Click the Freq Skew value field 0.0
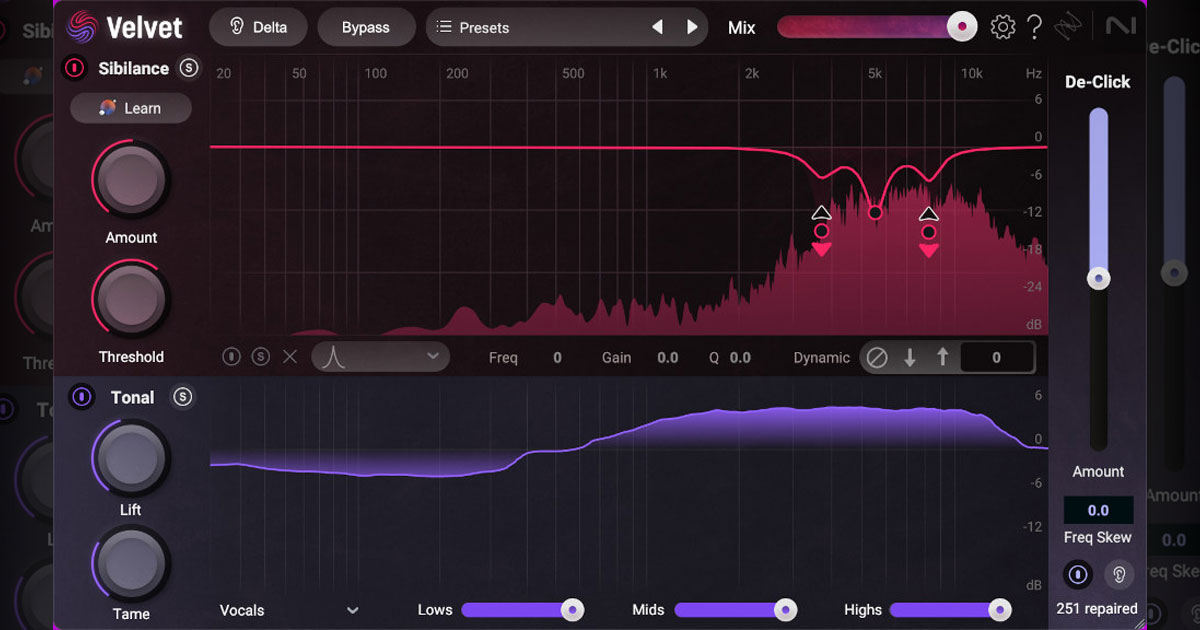This screenshot has width=1200, height=630. pos(1098,510)
